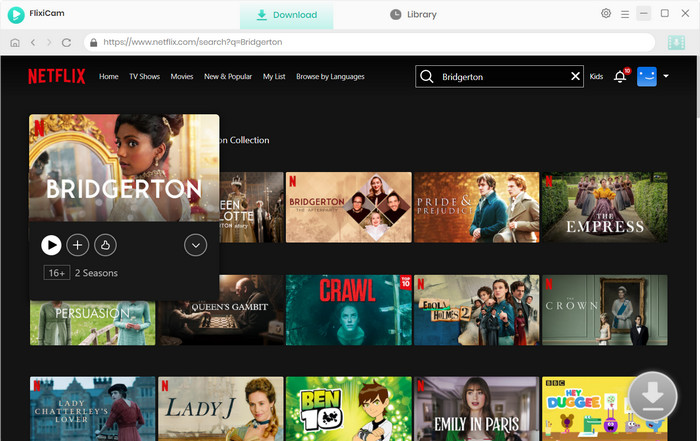This screenshot has width=700, height=441.
Task: Switch to the Library tab
Action: (x=413, y=15)
